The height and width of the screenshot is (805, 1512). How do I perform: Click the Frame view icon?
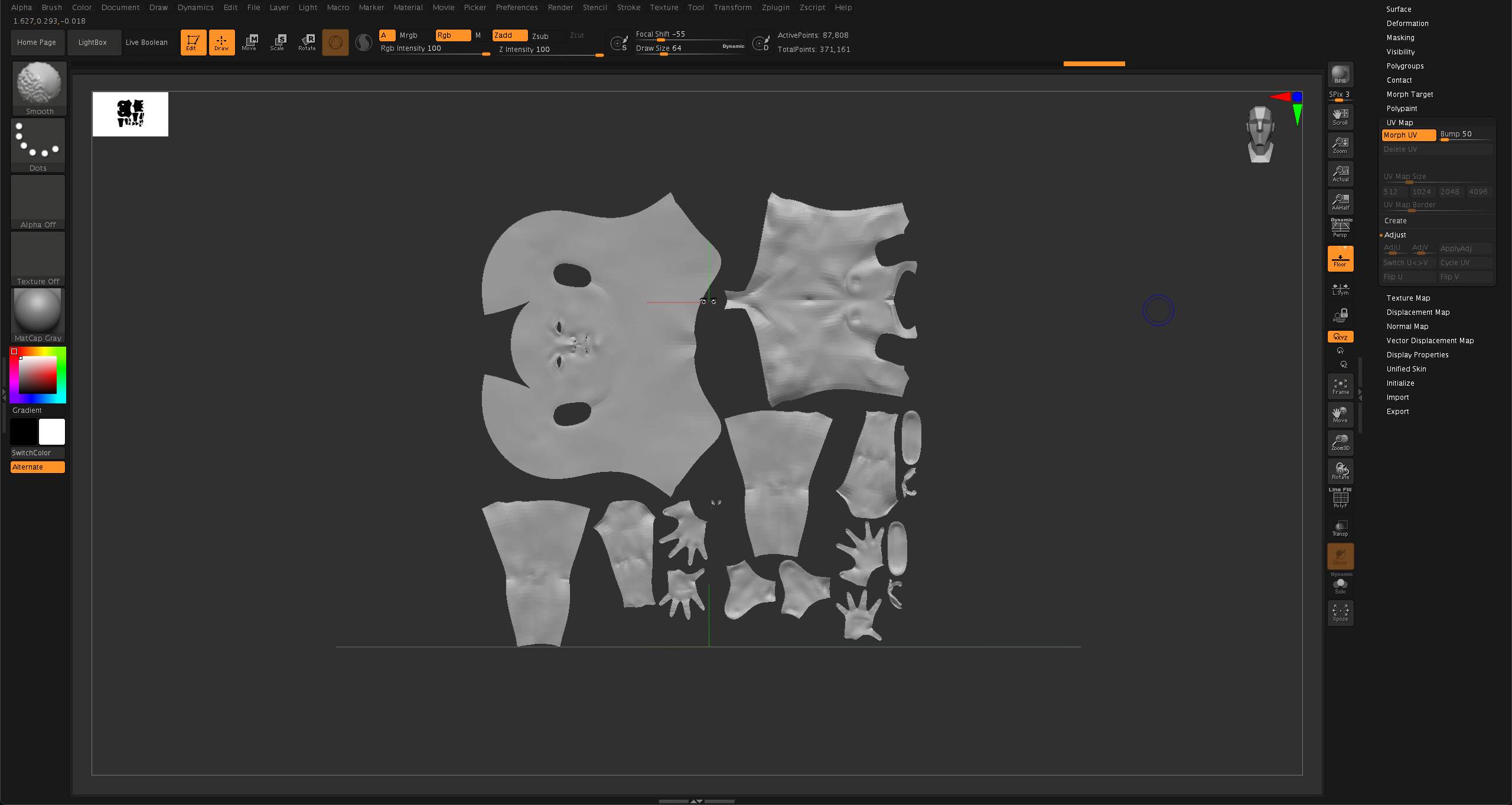(x=1340, y=386)
